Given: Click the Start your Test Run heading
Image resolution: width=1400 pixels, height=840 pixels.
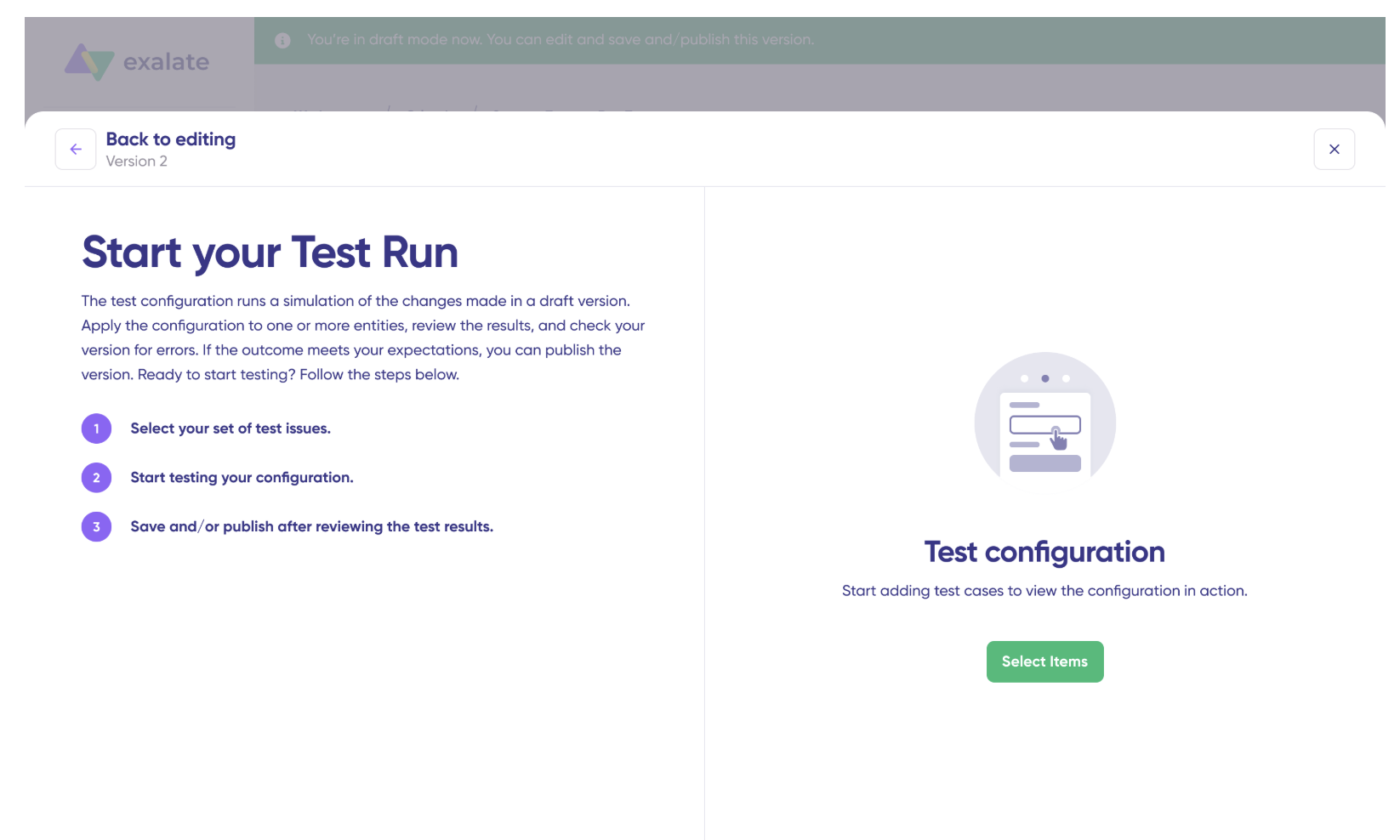Looking at the screenshot, I should pyautogui.click(x=270, y=253).
